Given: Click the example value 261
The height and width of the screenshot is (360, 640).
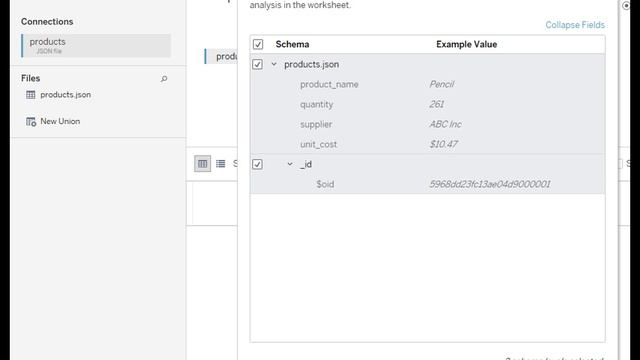Looking at the screenshot, I should pyautogui.click(x=436, y=104).
